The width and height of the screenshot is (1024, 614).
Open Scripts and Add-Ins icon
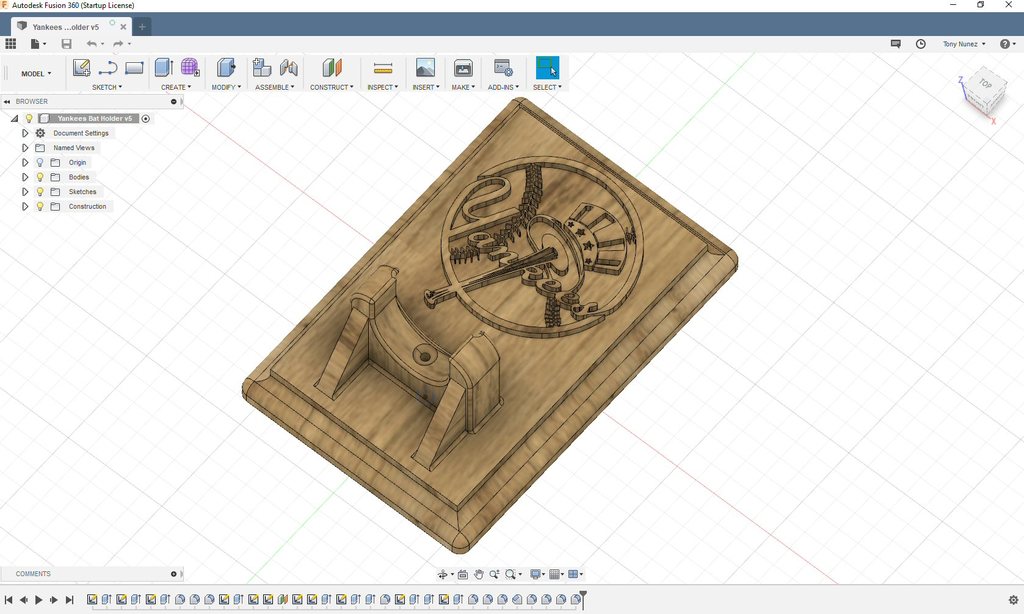click(x=503, y=67)
